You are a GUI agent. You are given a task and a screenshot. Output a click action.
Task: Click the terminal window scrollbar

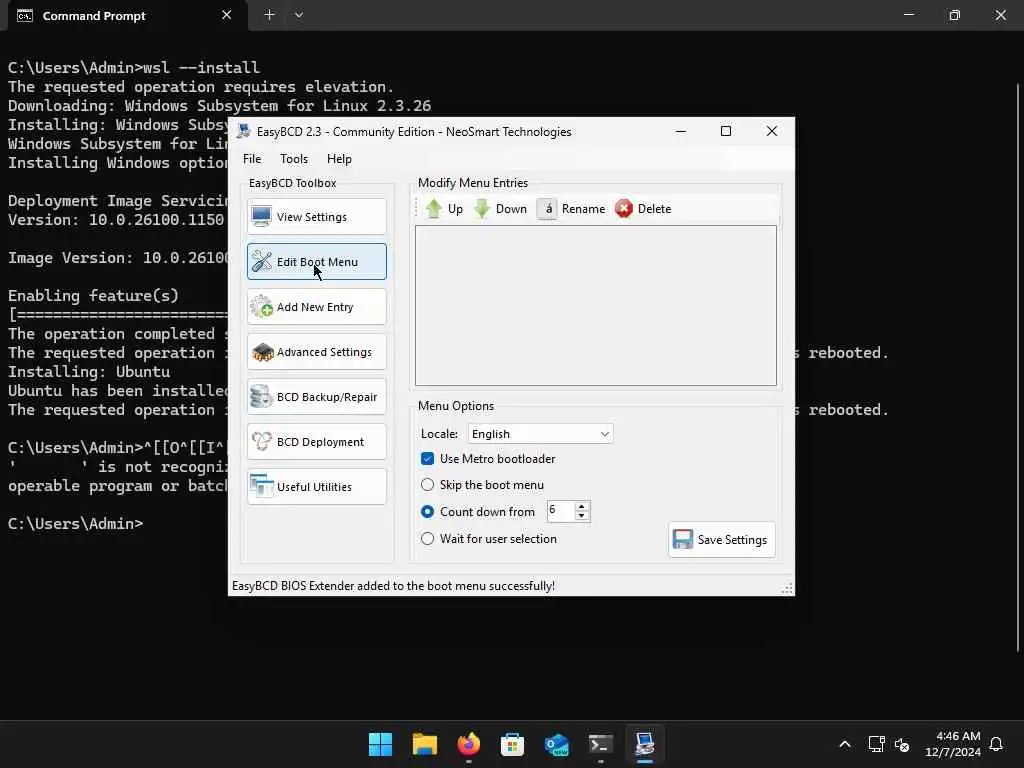point(1018,366)
